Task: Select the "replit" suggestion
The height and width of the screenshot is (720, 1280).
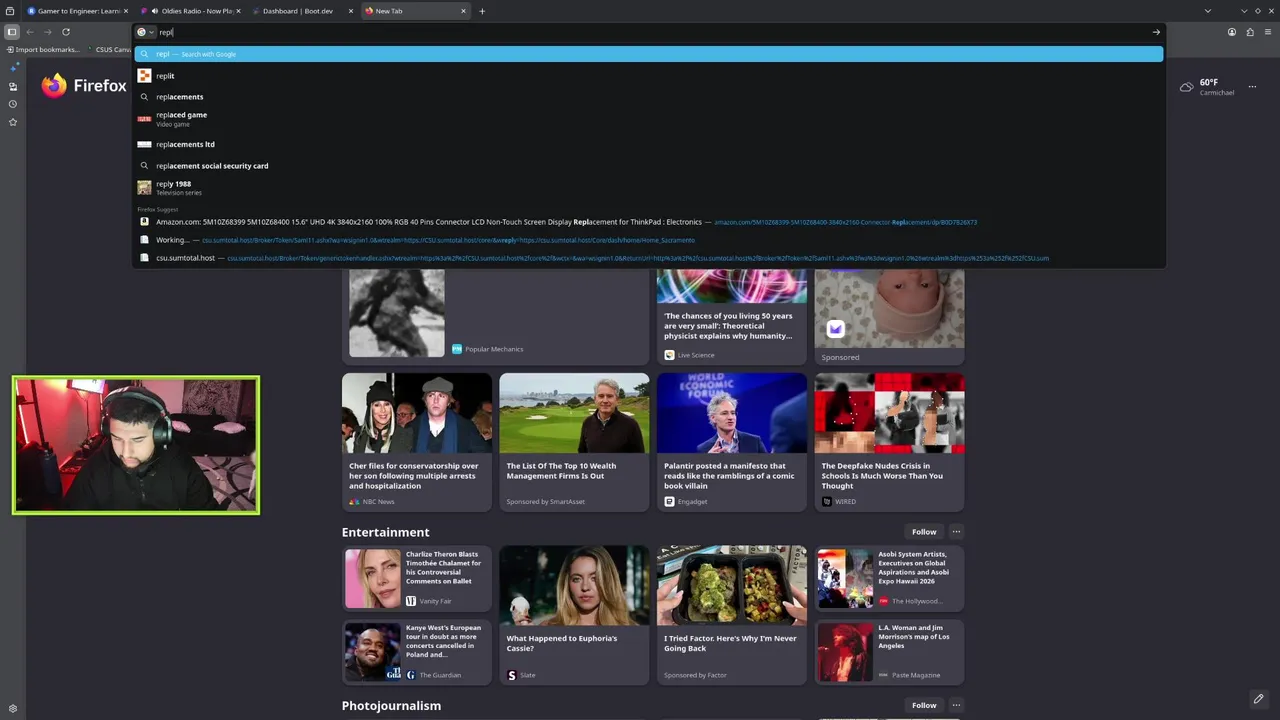Action: coord(649,76)
